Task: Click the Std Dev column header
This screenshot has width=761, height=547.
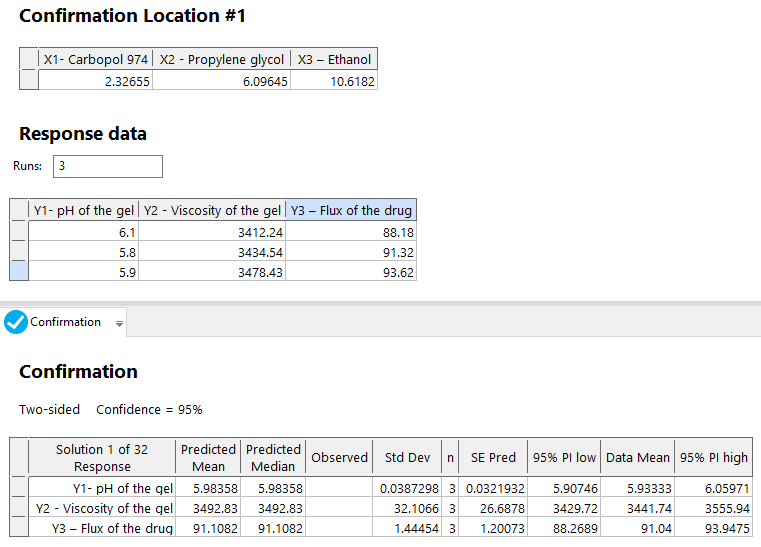Action: click(x=407, y=457)
